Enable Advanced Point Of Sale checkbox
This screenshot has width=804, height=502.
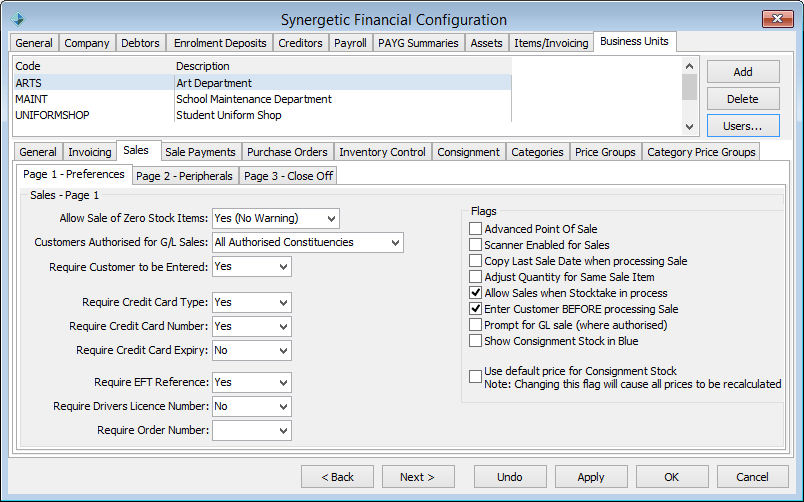click(x=475, y=229)
